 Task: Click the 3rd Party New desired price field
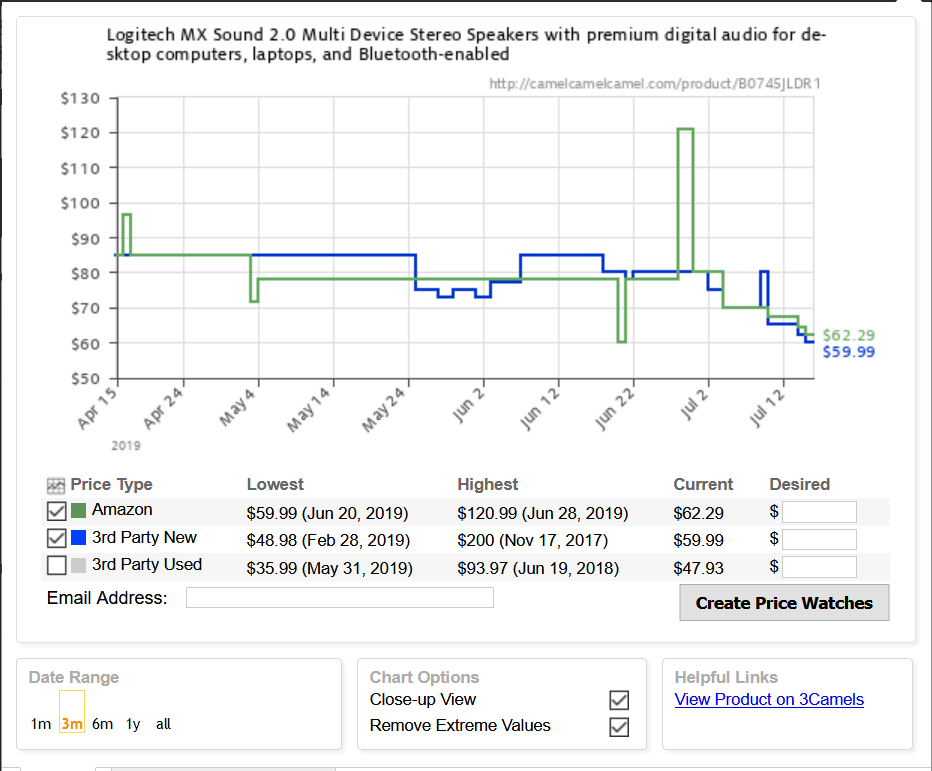(819, 539)
